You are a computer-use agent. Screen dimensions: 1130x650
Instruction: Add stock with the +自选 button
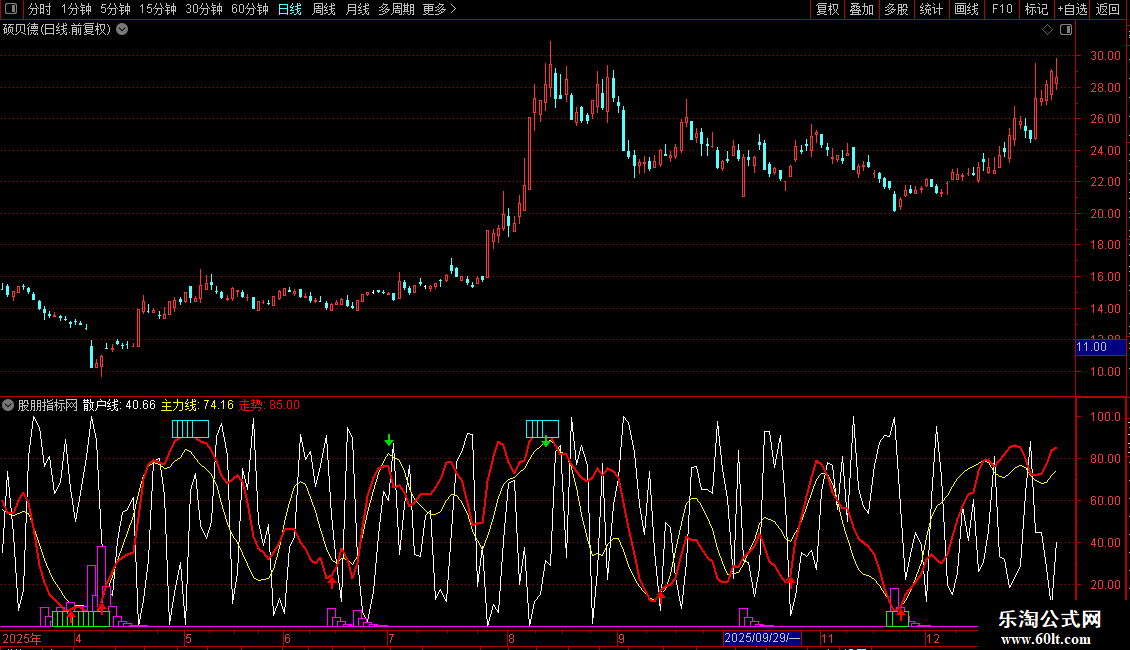[x=1072, y=9]
